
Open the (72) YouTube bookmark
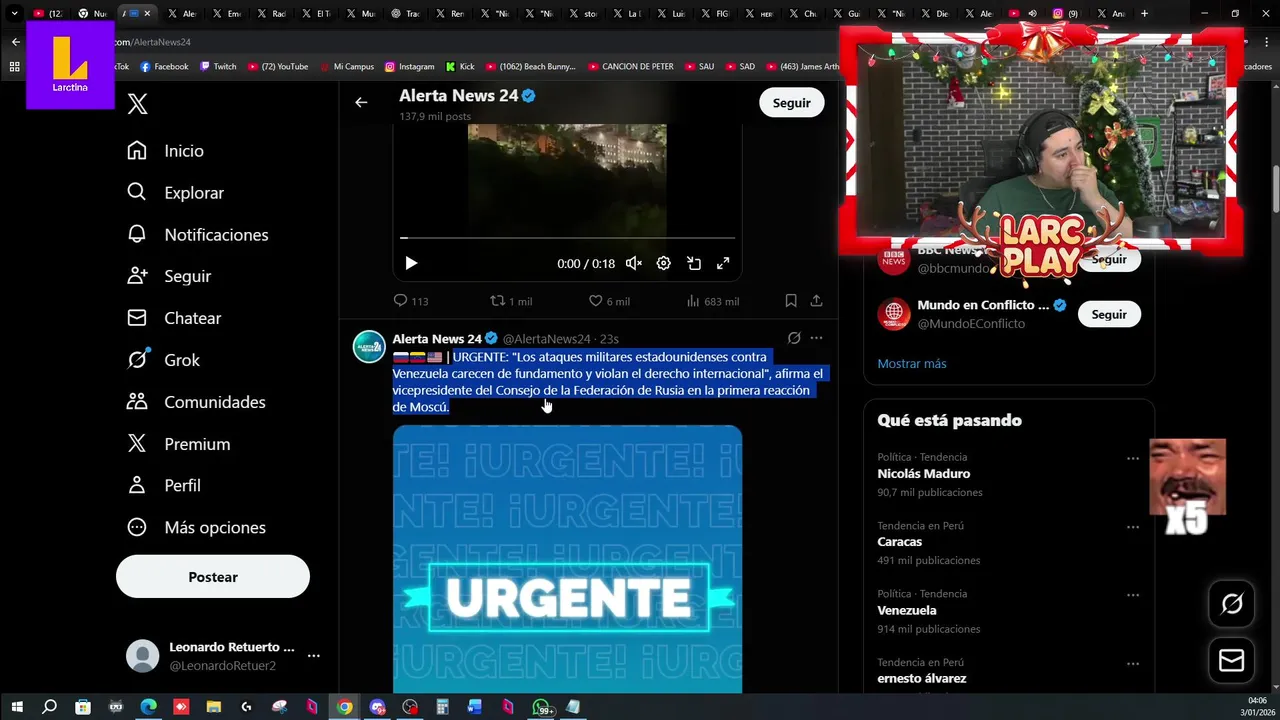click(278, 67)
